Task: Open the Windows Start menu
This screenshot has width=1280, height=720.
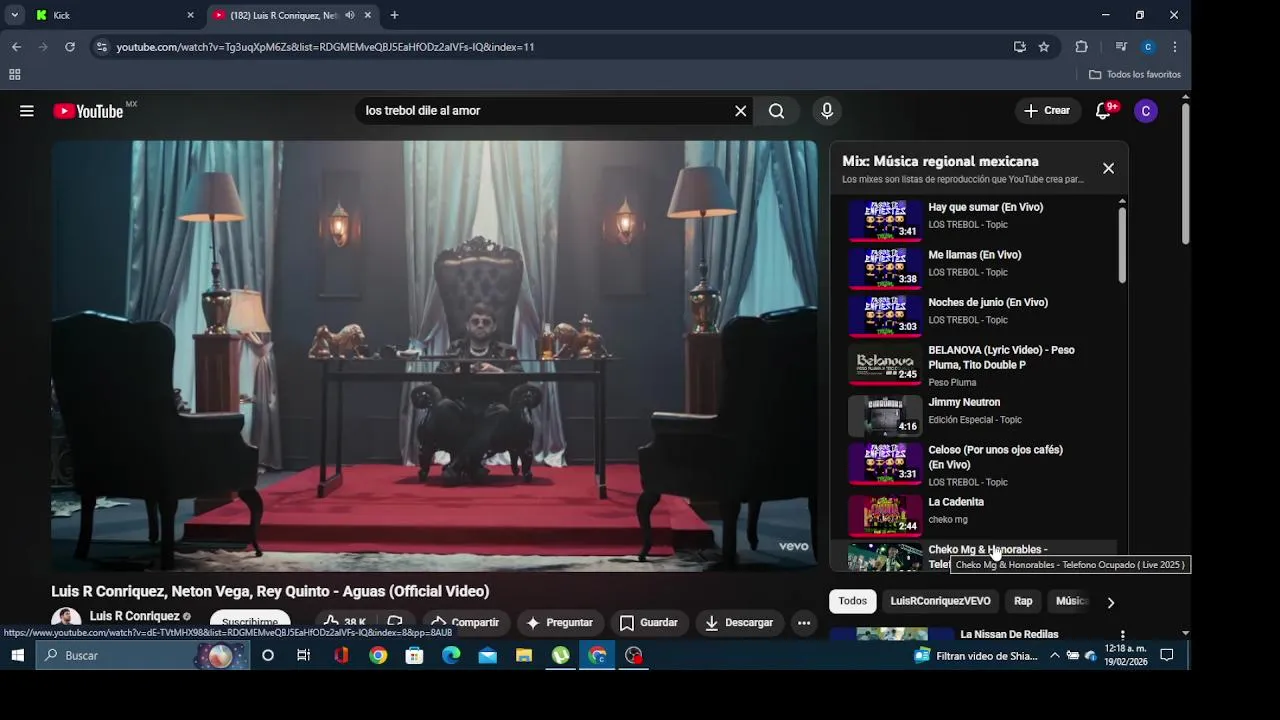Action: (17, 655)
